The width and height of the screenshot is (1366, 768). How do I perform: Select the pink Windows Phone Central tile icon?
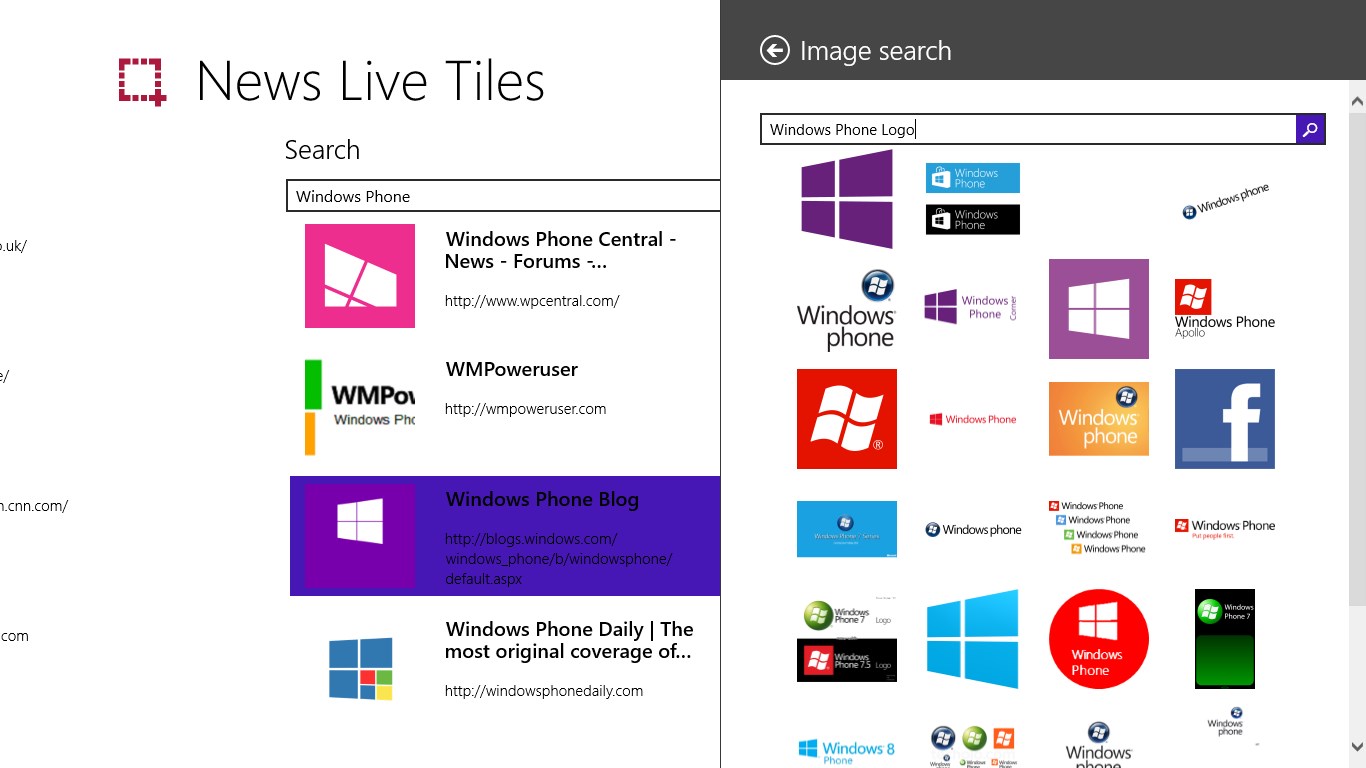[360, 276]
